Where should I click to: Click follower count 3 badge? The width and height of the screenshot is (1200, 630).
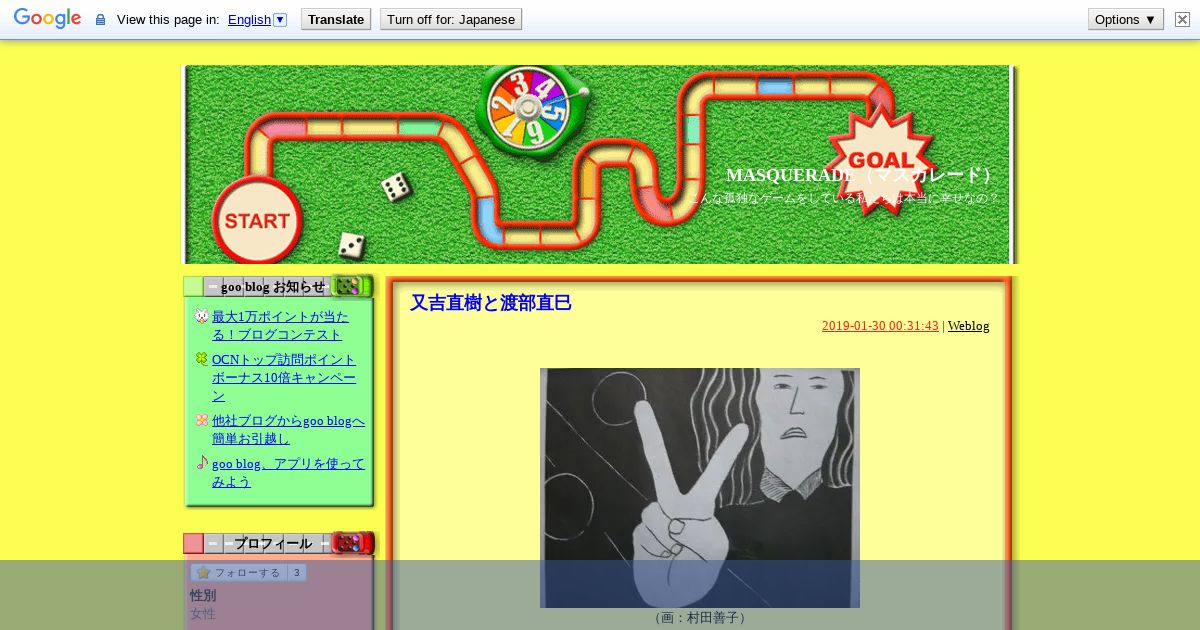[297, 573]
